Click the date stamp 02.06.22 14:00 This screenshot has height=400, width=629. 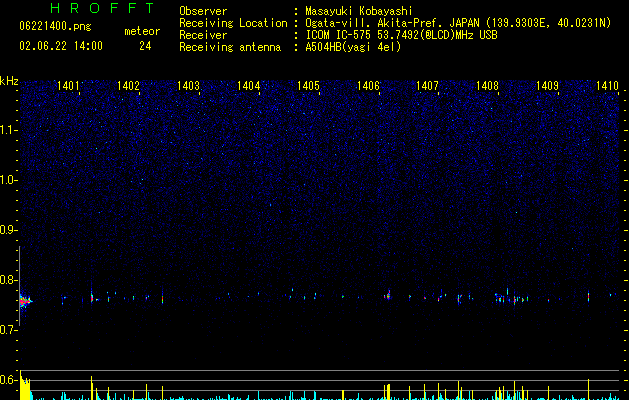tap(61, 46)
